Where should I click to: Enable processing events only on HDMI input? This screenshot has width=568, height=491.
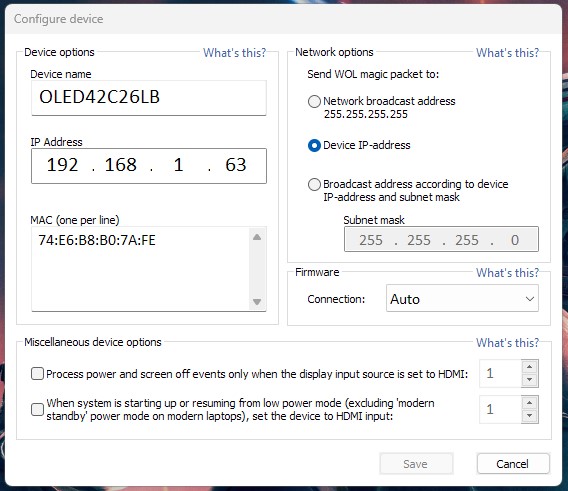coord(37,374)
